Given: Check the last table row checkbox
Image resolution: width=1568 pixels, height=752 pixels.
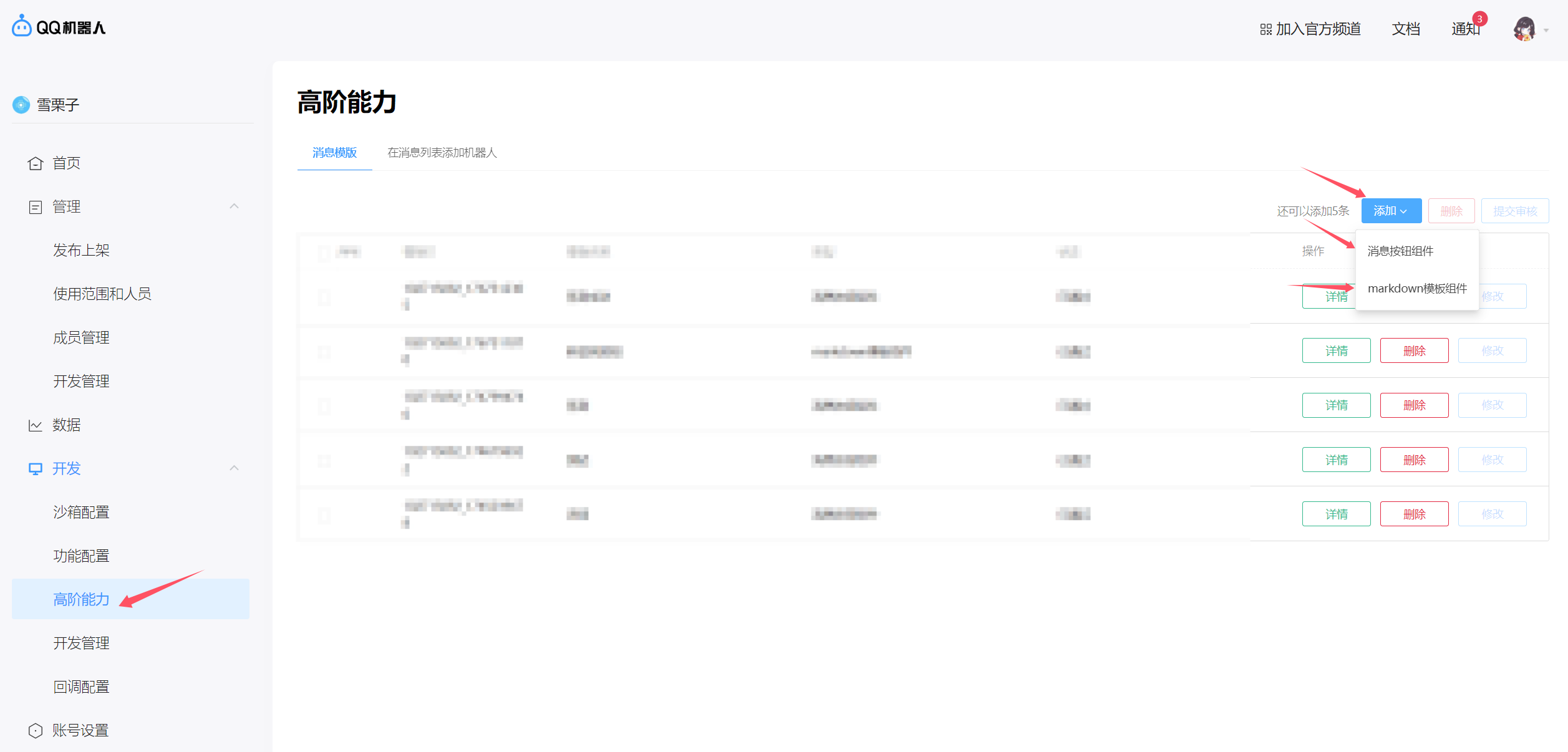Looking at the screenshot, I should click(324, 515).
